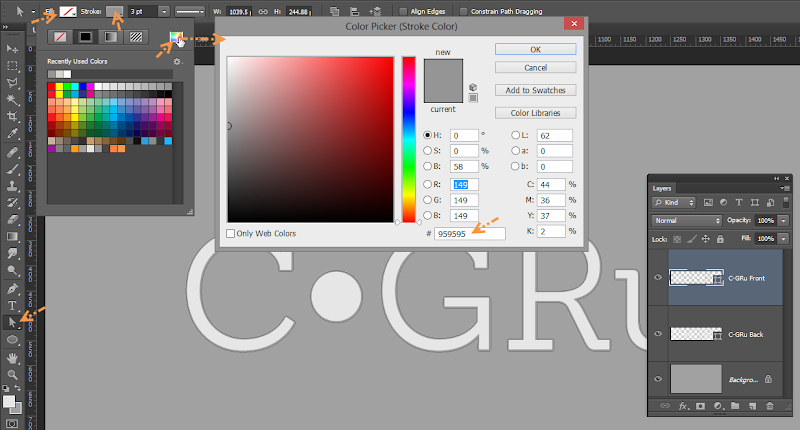
Task: Open the Kind layer filter dropdown
Action: click(673, 203)
